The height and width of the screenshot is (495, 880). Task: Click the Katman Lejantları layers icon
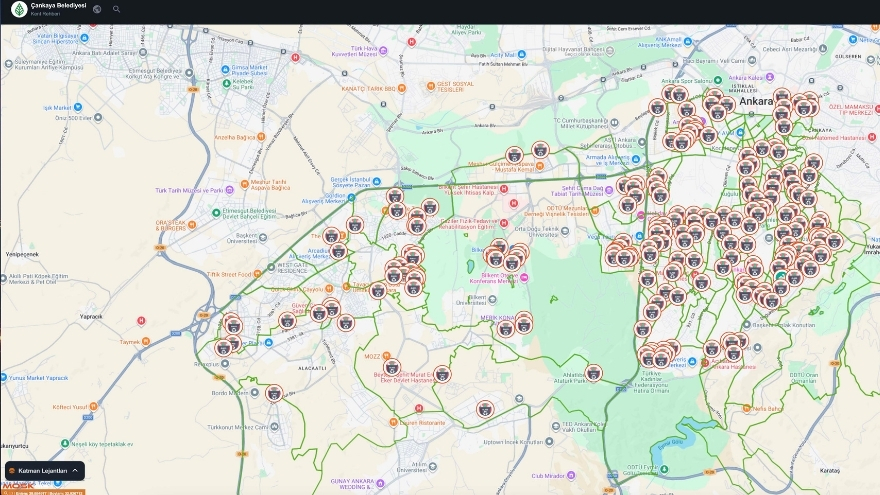[x=12, y=470]
